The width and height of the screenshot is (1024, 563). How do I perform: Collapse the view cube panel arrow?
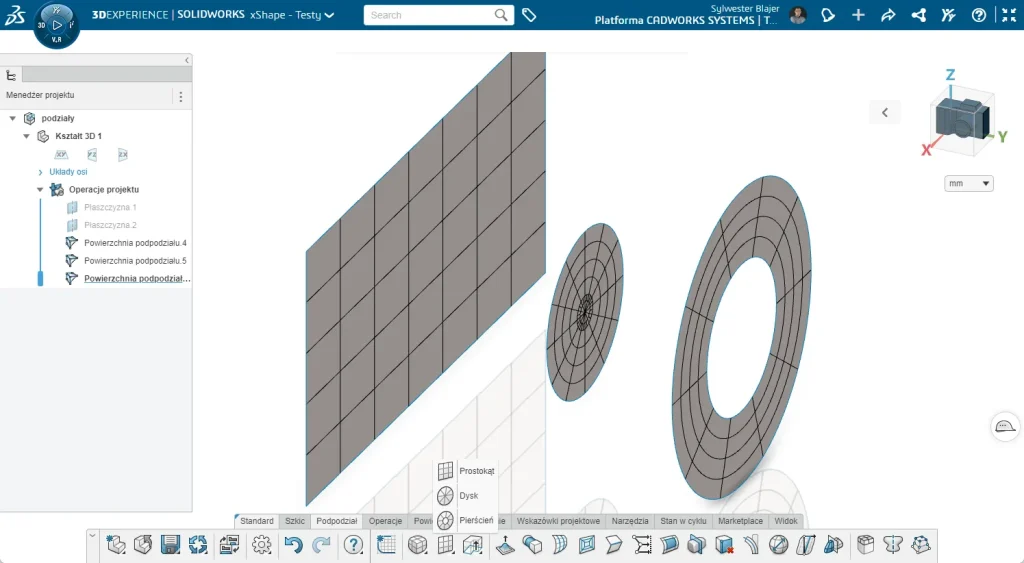(885, 112)
